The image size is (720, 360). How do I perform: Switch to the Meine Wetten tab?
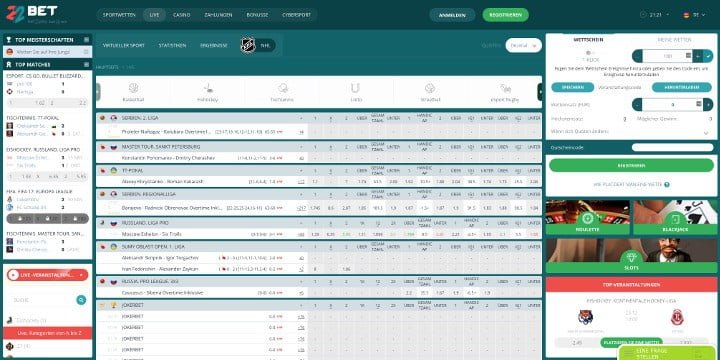click(x=674, y=40)
